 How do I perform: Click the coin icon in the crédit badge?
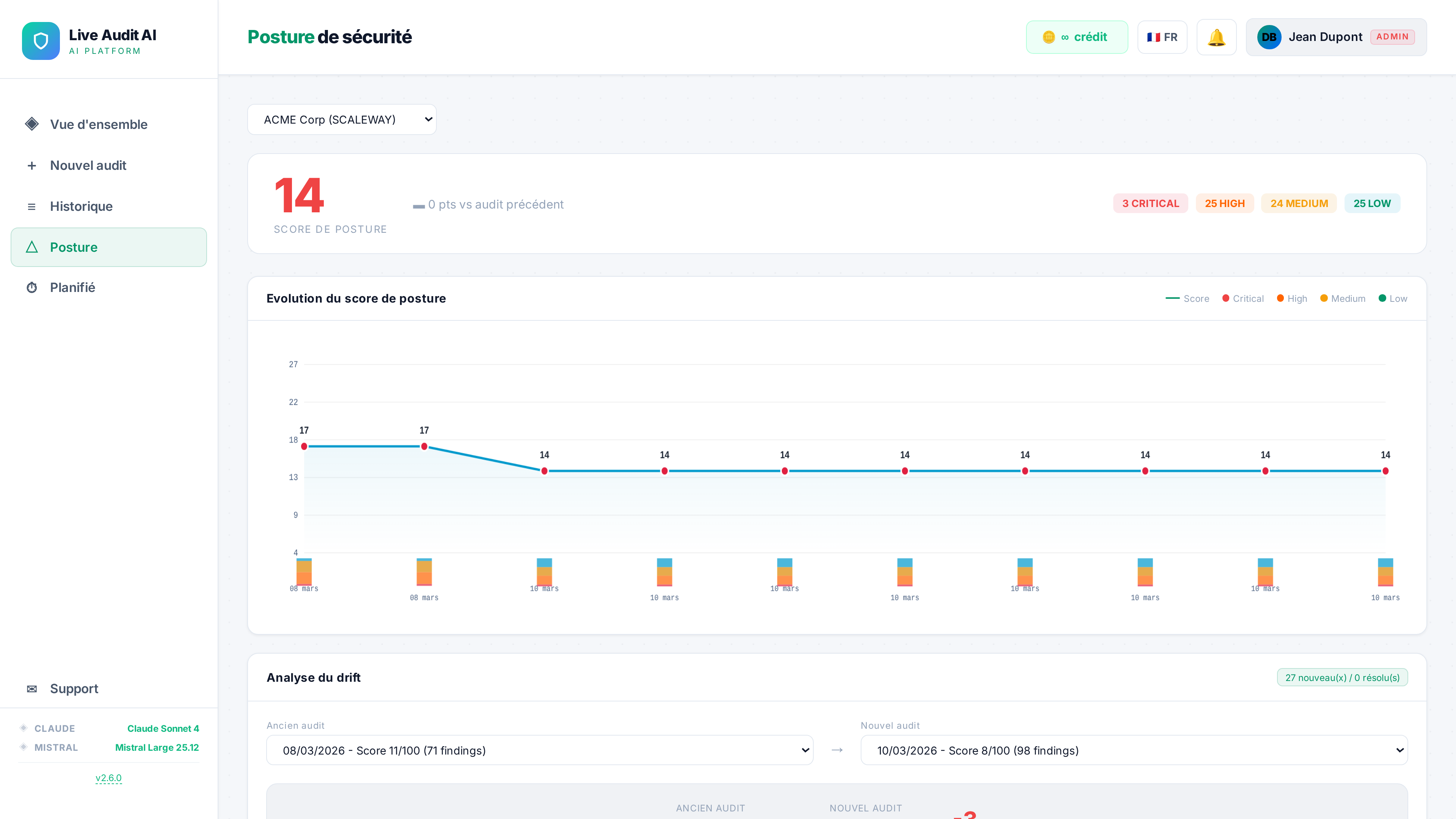[x=1048, y=37]
